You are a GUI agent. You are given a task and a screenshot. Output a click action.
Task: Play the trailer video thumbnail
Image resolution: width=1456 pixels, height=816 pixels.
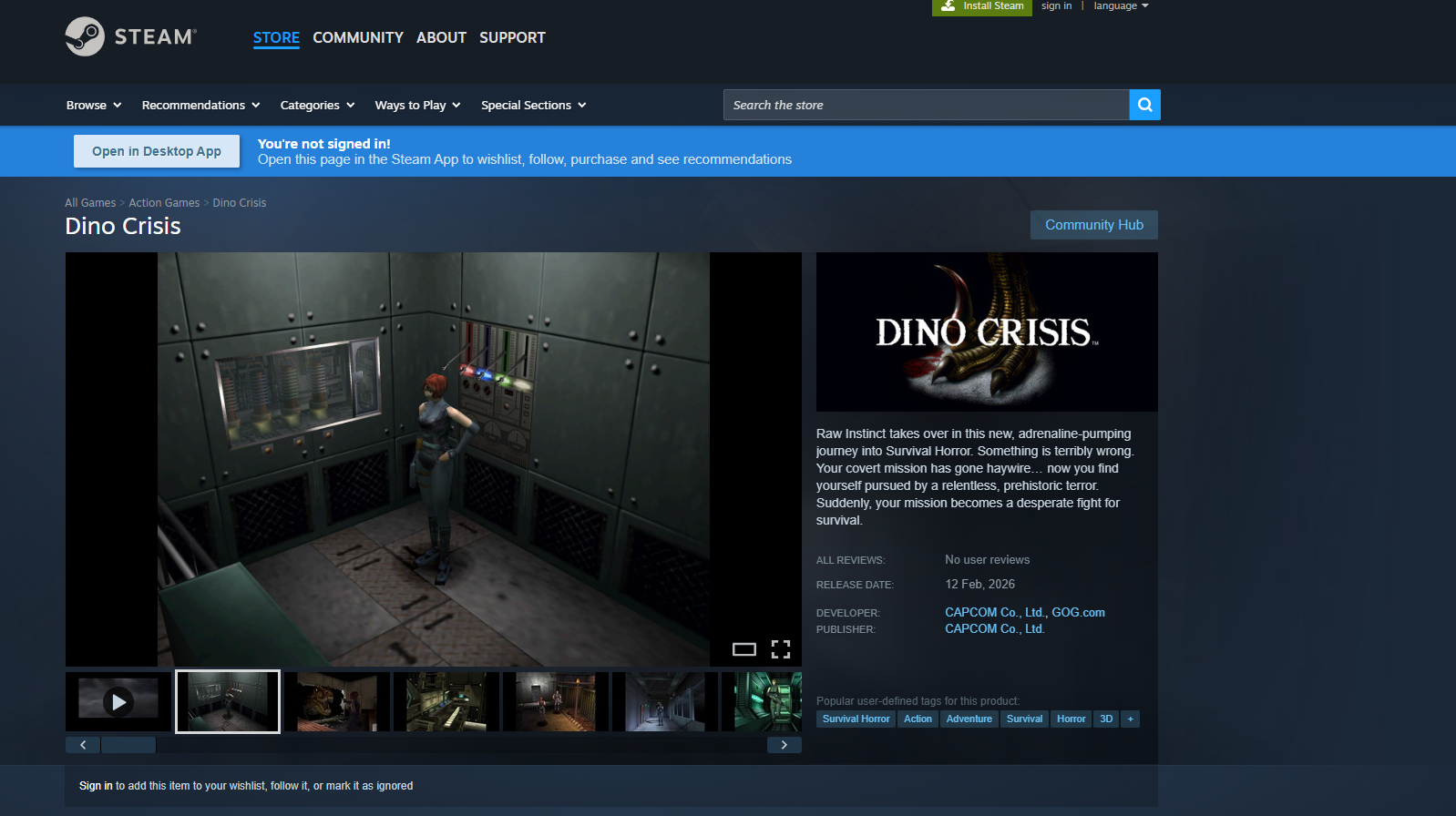(118, 701)
